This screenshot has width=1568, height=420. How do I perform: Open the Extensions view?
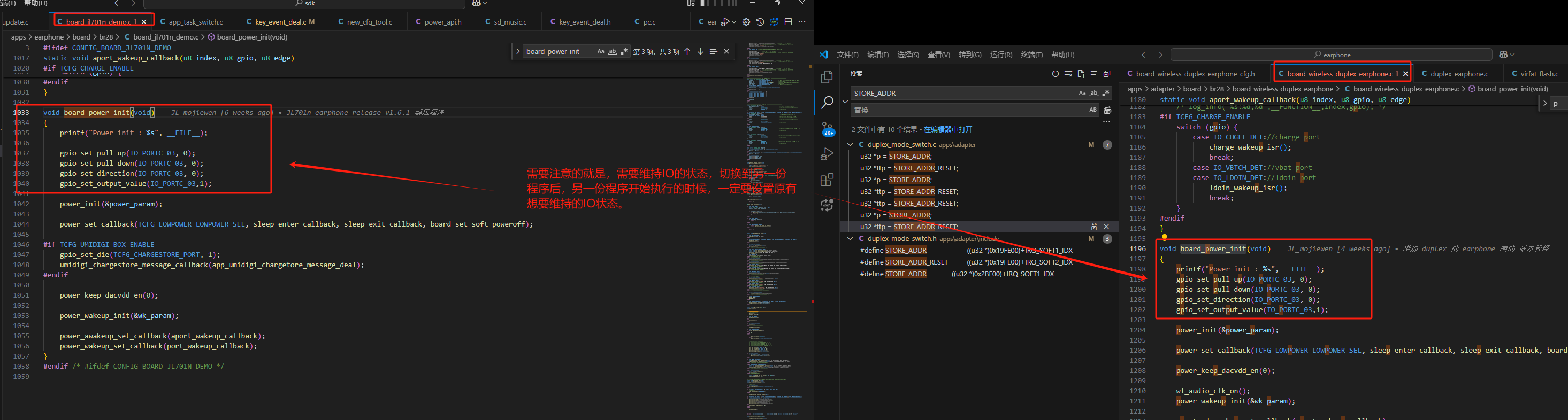pyautogui.click(x=827, y=180)
